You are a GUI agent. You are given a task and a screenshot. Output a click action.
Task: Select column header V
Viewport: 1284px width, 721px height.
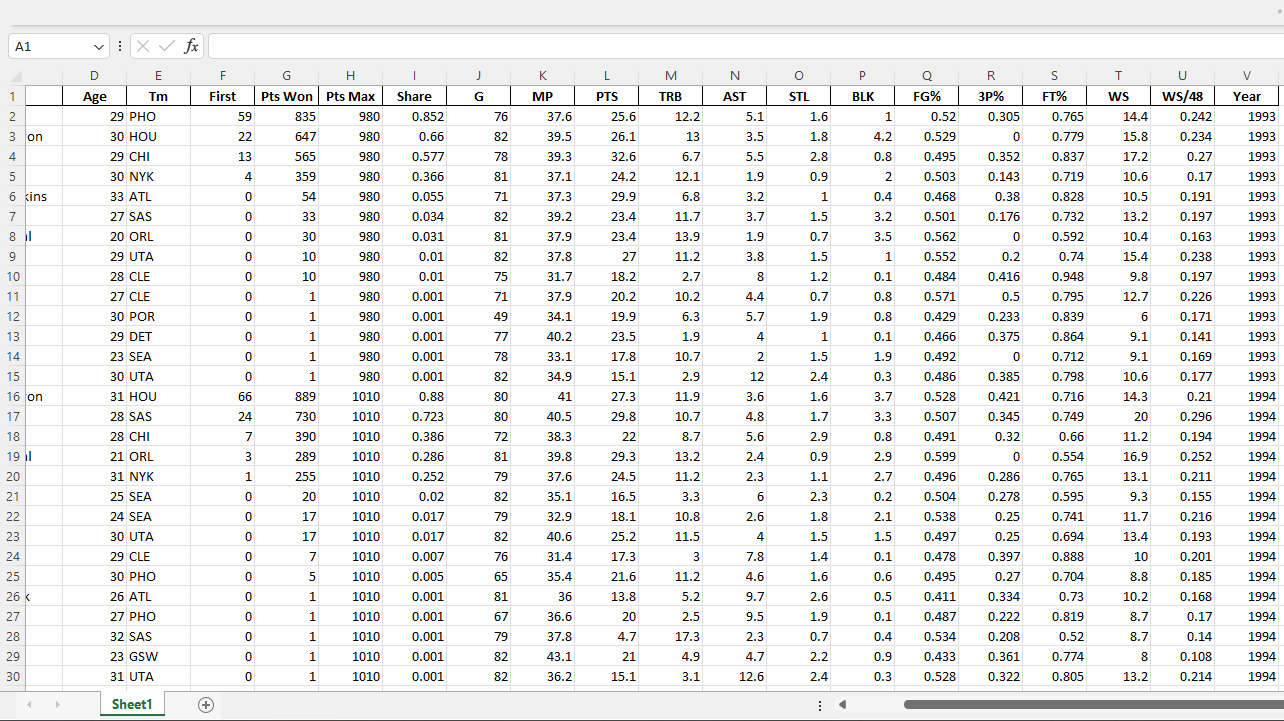tap(1246, 76)
